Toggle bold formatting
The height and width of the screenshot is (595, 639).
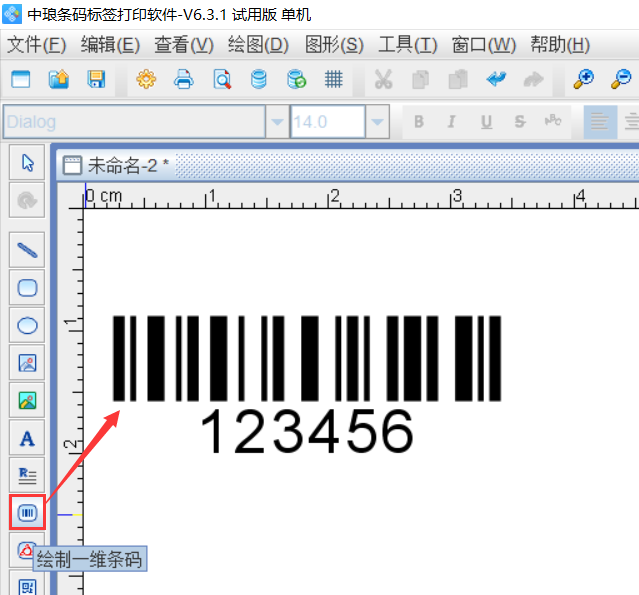coord(419,121)
